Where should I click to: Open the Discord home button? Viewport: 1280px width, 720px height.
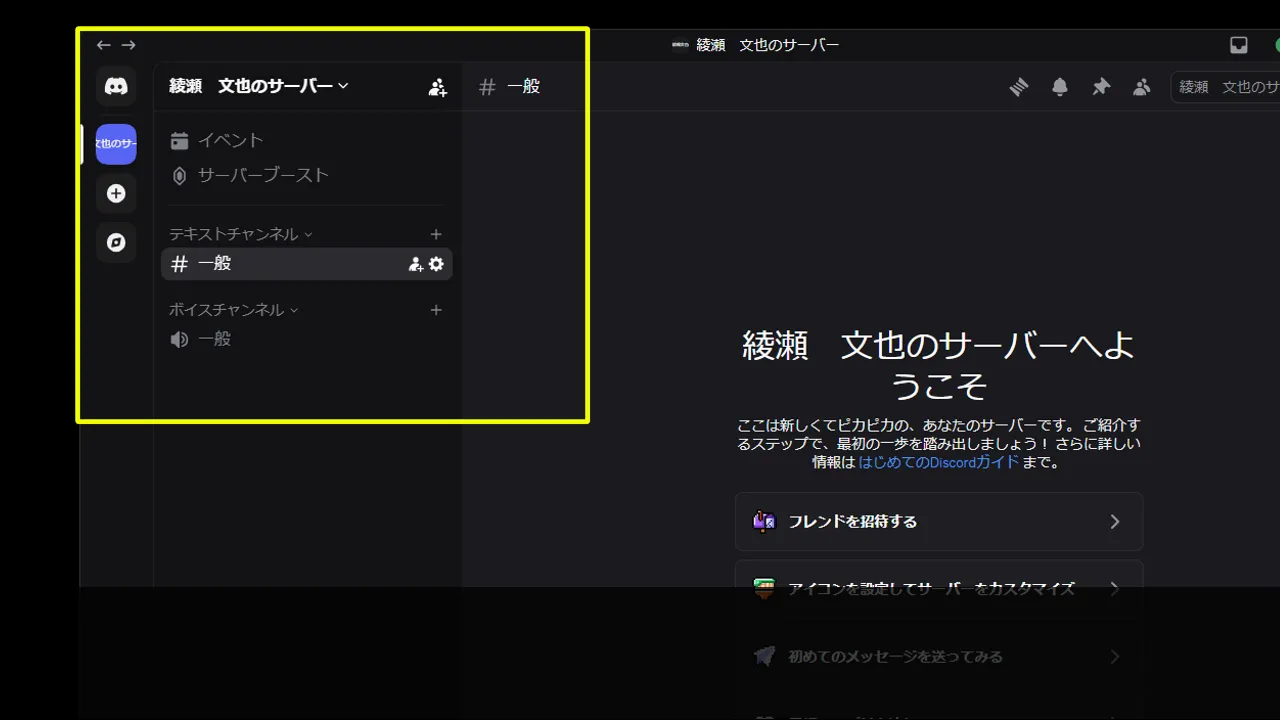point(116,86)
